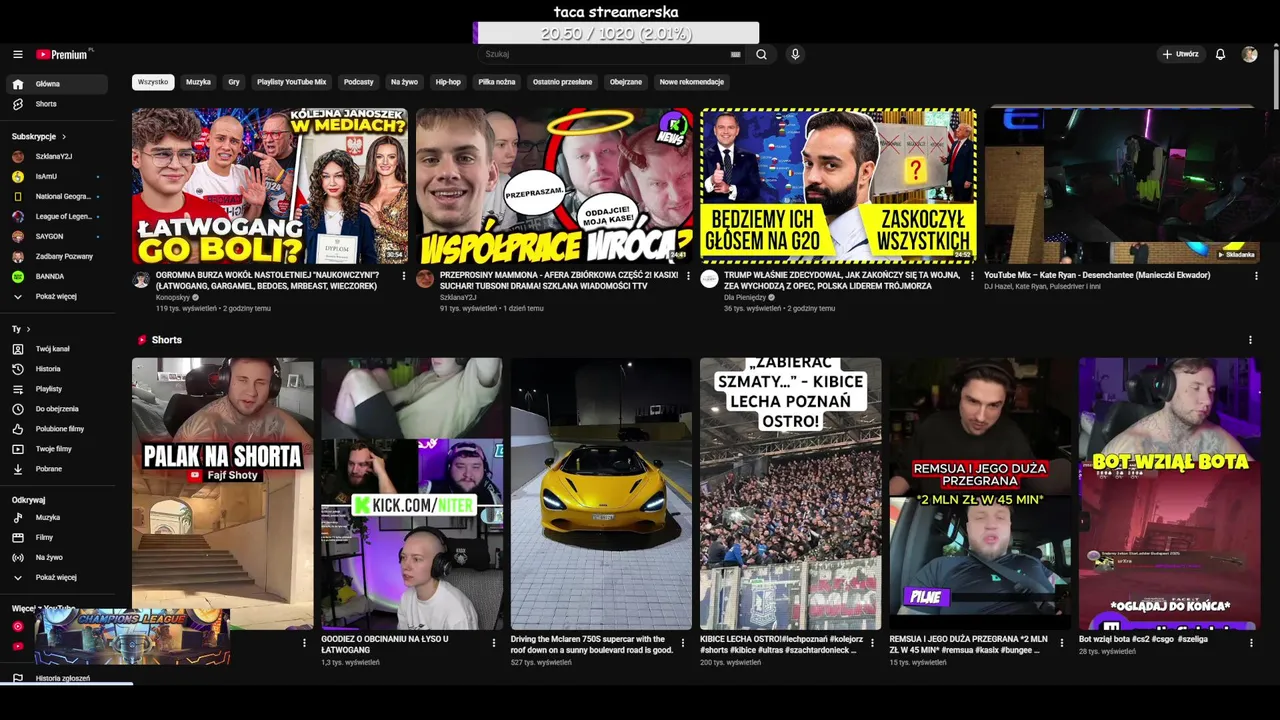Viewport: 1280px width, 720px height.
Task: Select the Muzyka filter chip
Action: (198, 82)
